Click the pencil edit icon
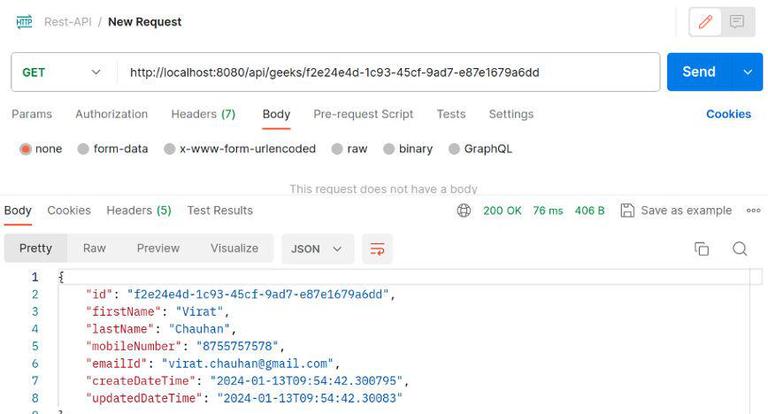This screenshot has width=768, height=414. (x=706, y=21)
